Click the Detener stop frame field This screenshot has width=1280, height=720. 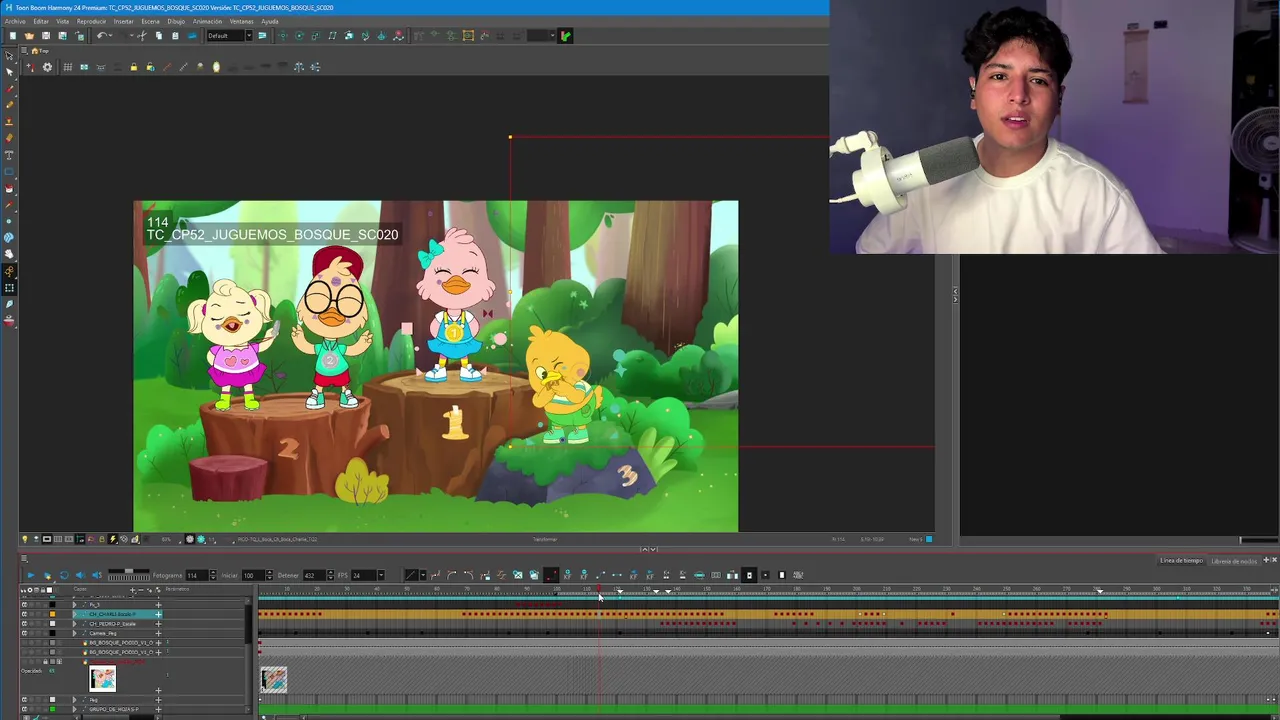click(314, 575)
